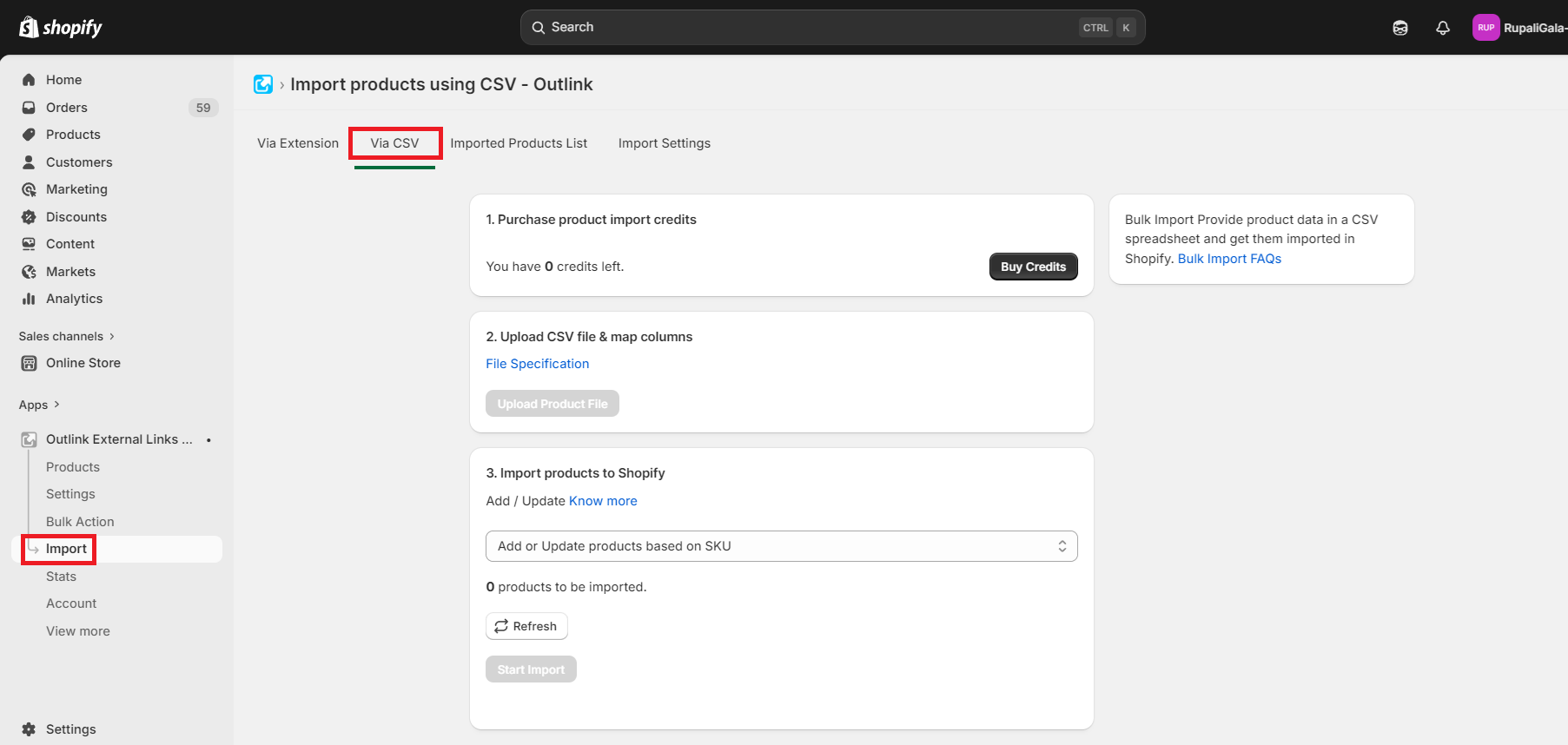Click the Orders count badge 59

[x=203, y=108]
